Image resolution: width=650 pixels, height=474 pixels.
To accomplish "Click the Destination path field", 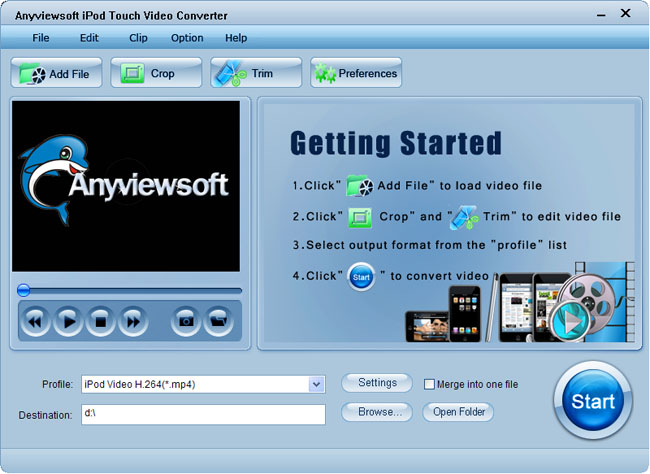I will (x=204, y=414).
